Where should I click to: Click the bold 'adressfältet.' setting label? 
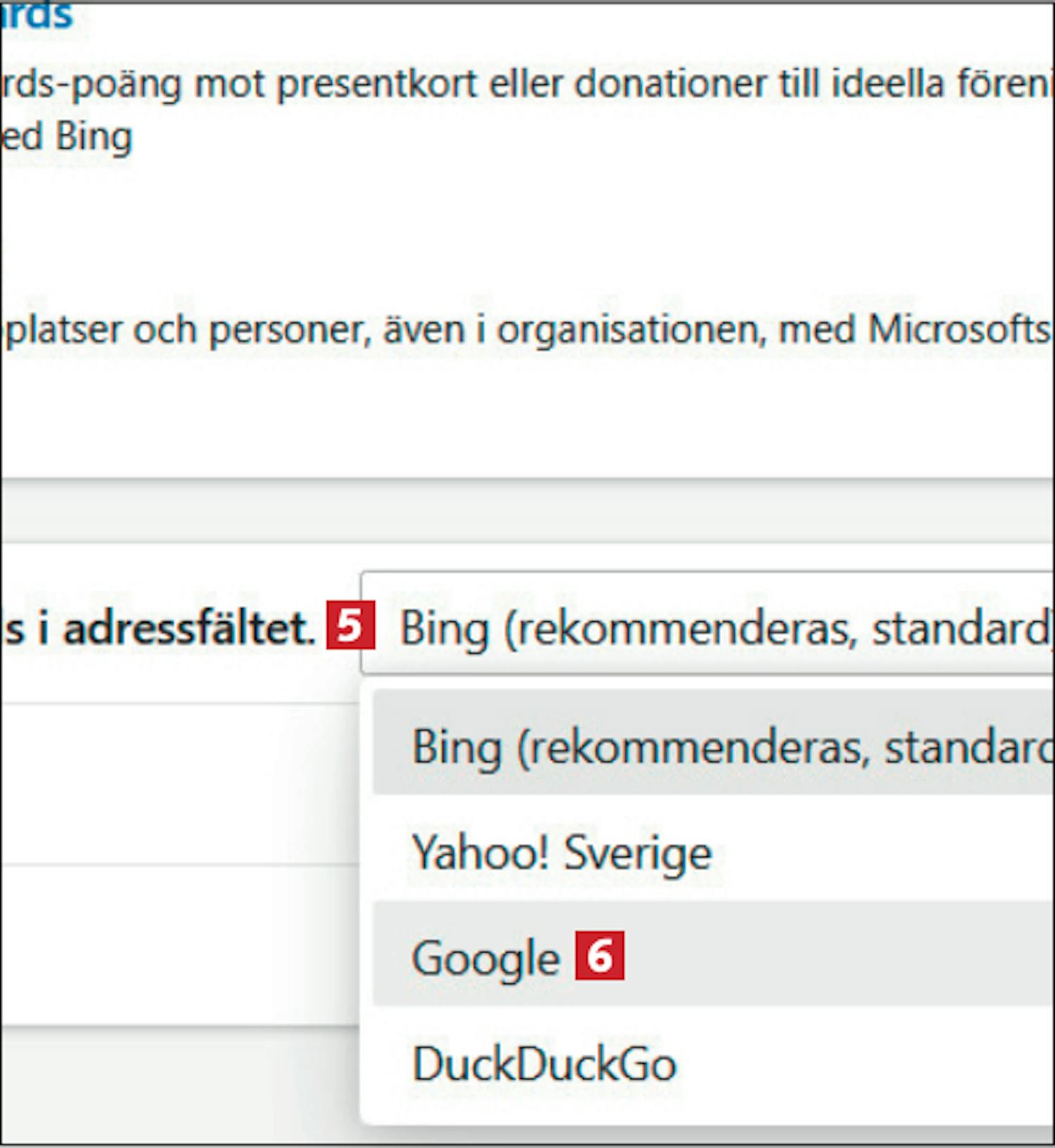tap(189, 628)
